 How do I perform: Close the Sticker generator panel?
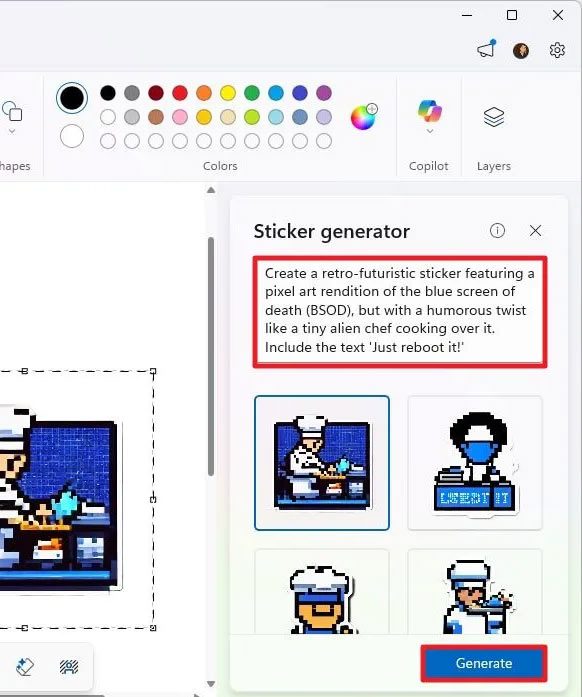pyautogui.click(x=535, y=230)
